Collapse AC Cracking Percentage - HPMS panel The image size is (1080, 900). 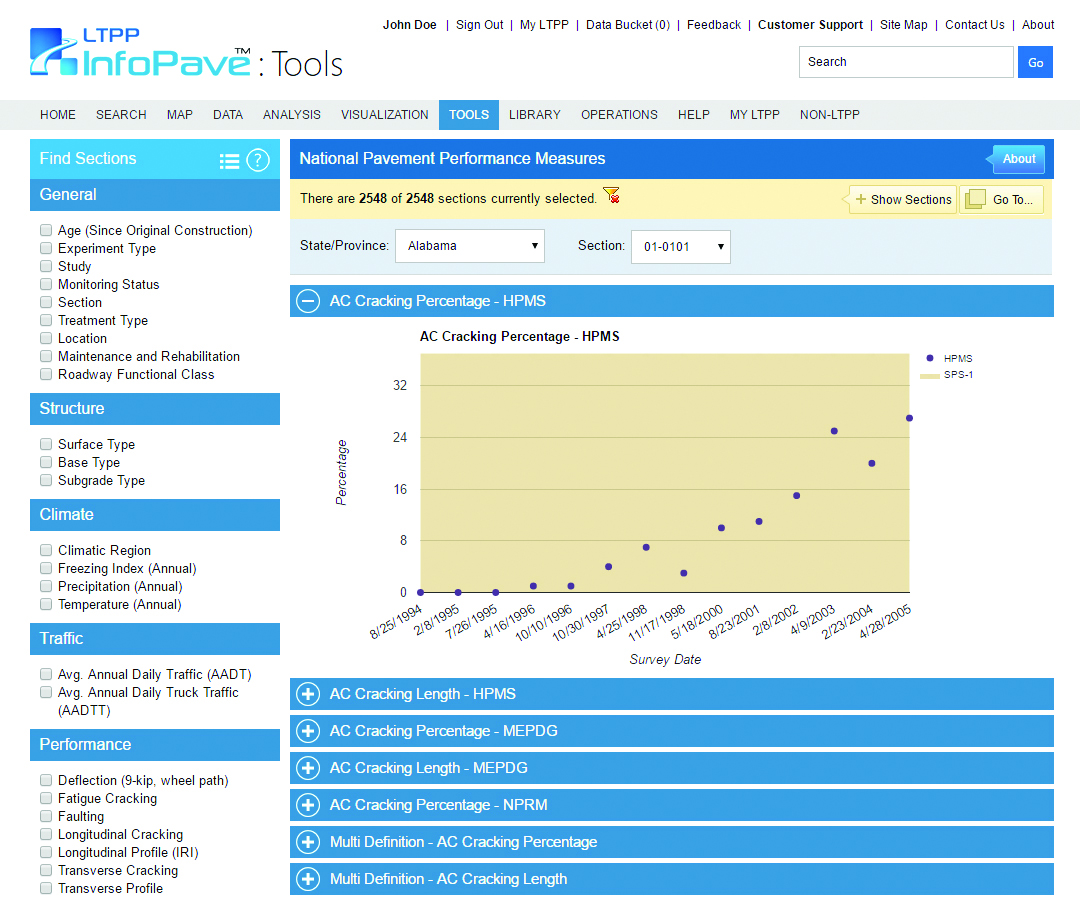pos(308,301)
